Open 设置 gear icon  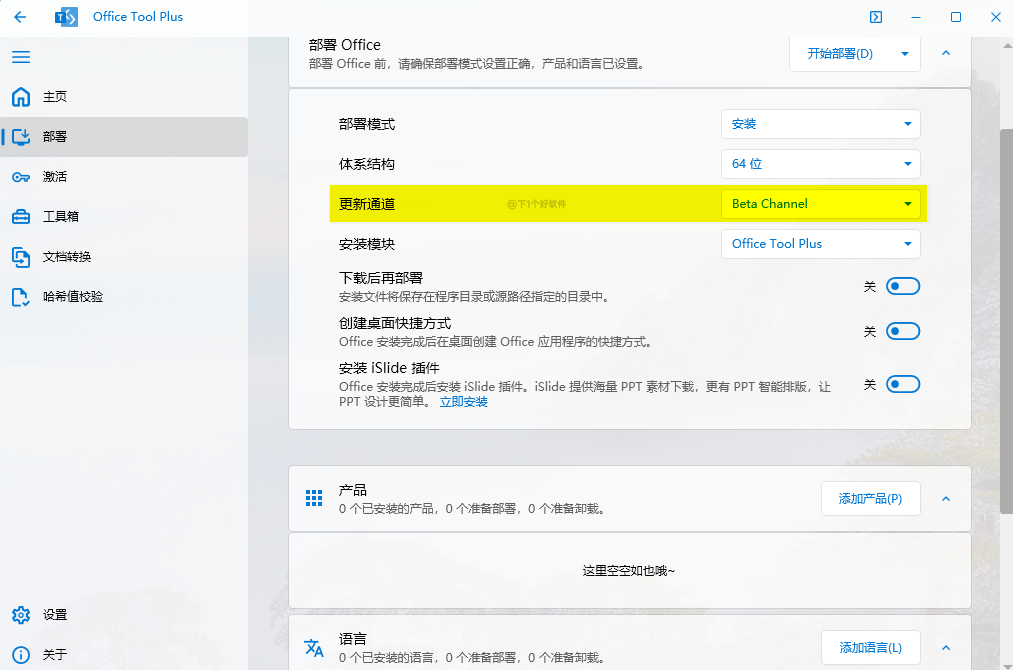(21, 615)
